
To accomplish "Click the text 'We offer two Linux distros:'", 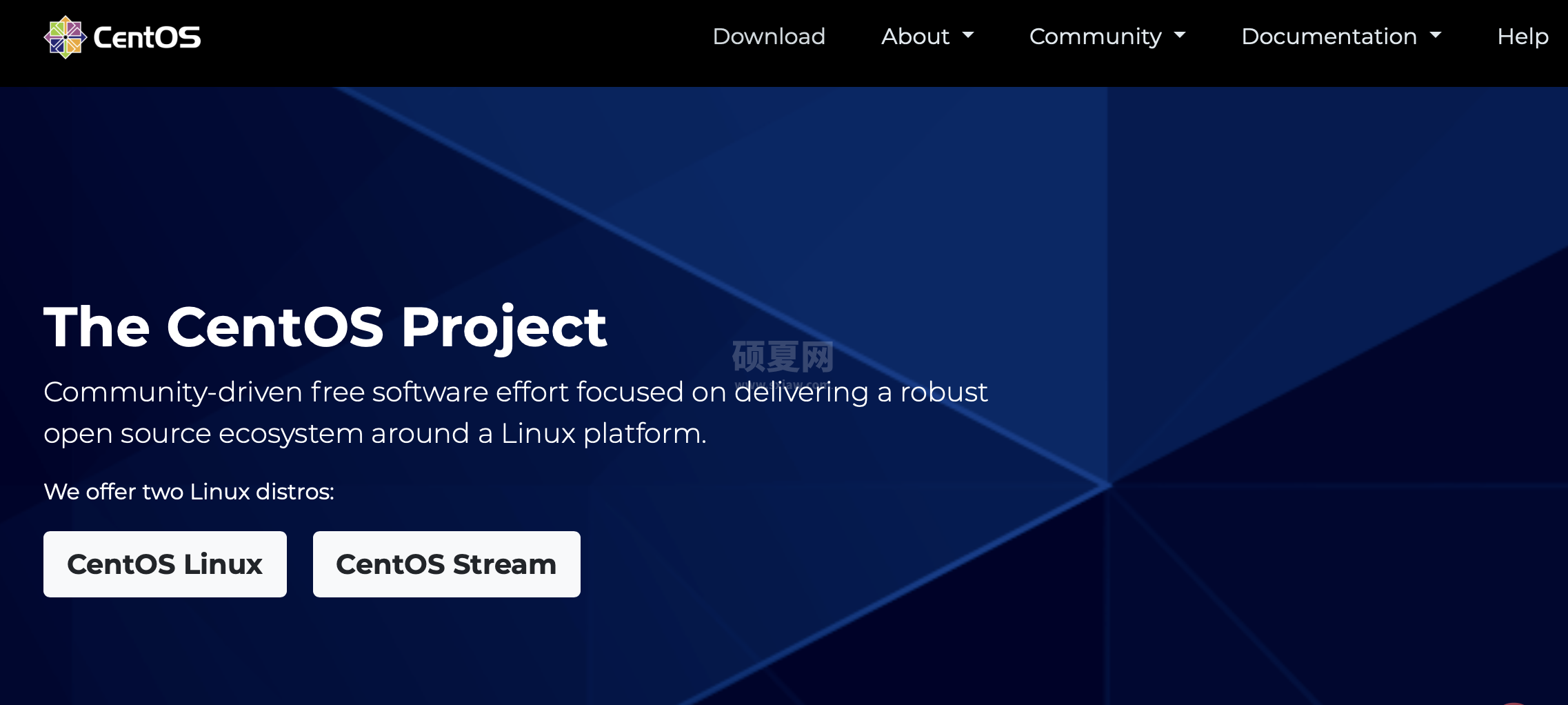I will click(x=189, y=491).
